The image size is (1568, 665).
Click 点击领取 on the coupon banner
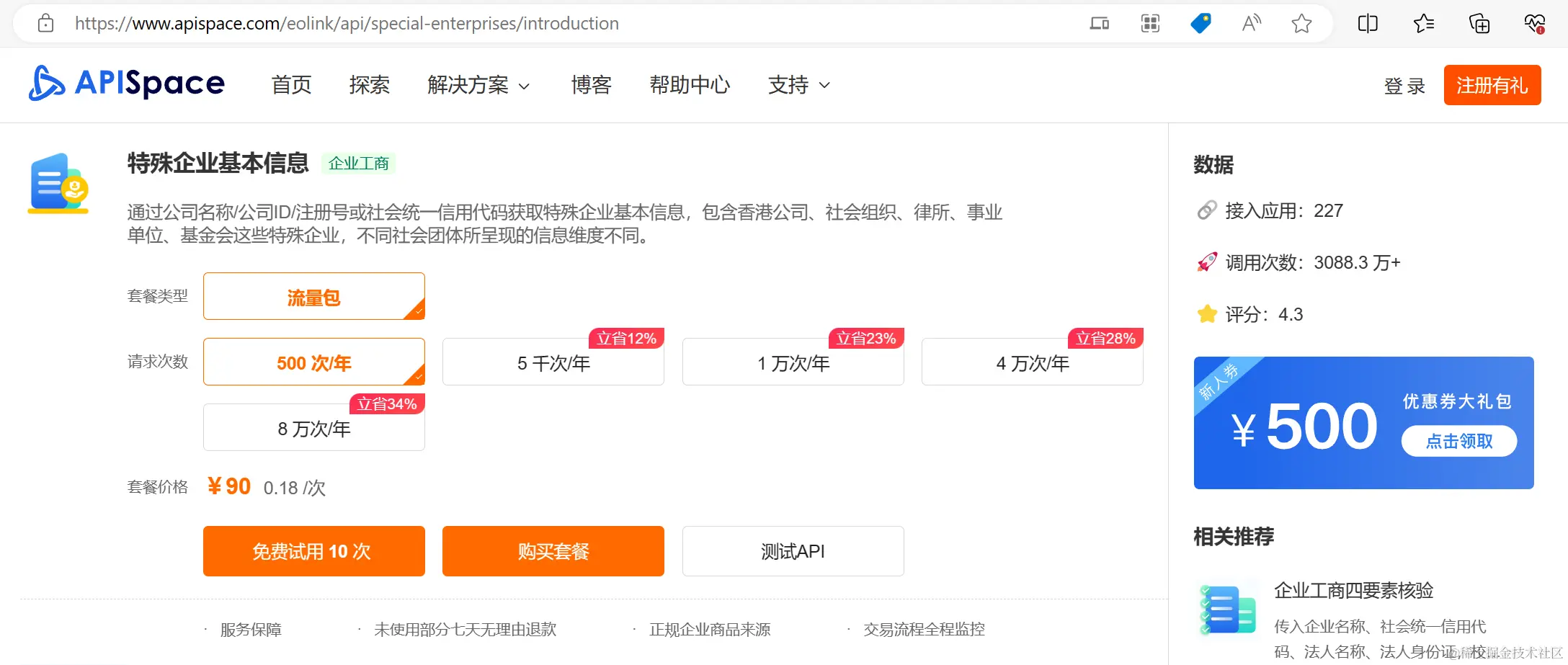(x=1459, y=441)
